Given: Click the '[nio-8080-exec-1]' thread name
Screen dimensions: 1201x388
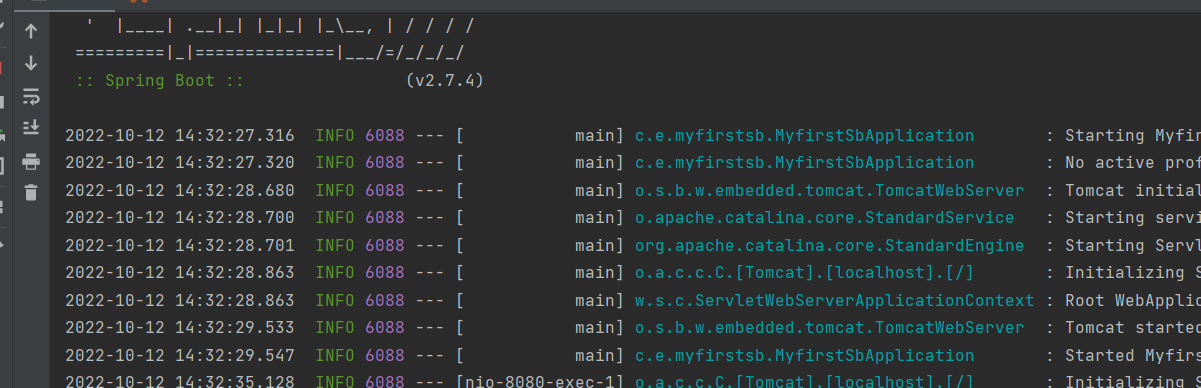Looking at the screenshot, I should point(540,382).
